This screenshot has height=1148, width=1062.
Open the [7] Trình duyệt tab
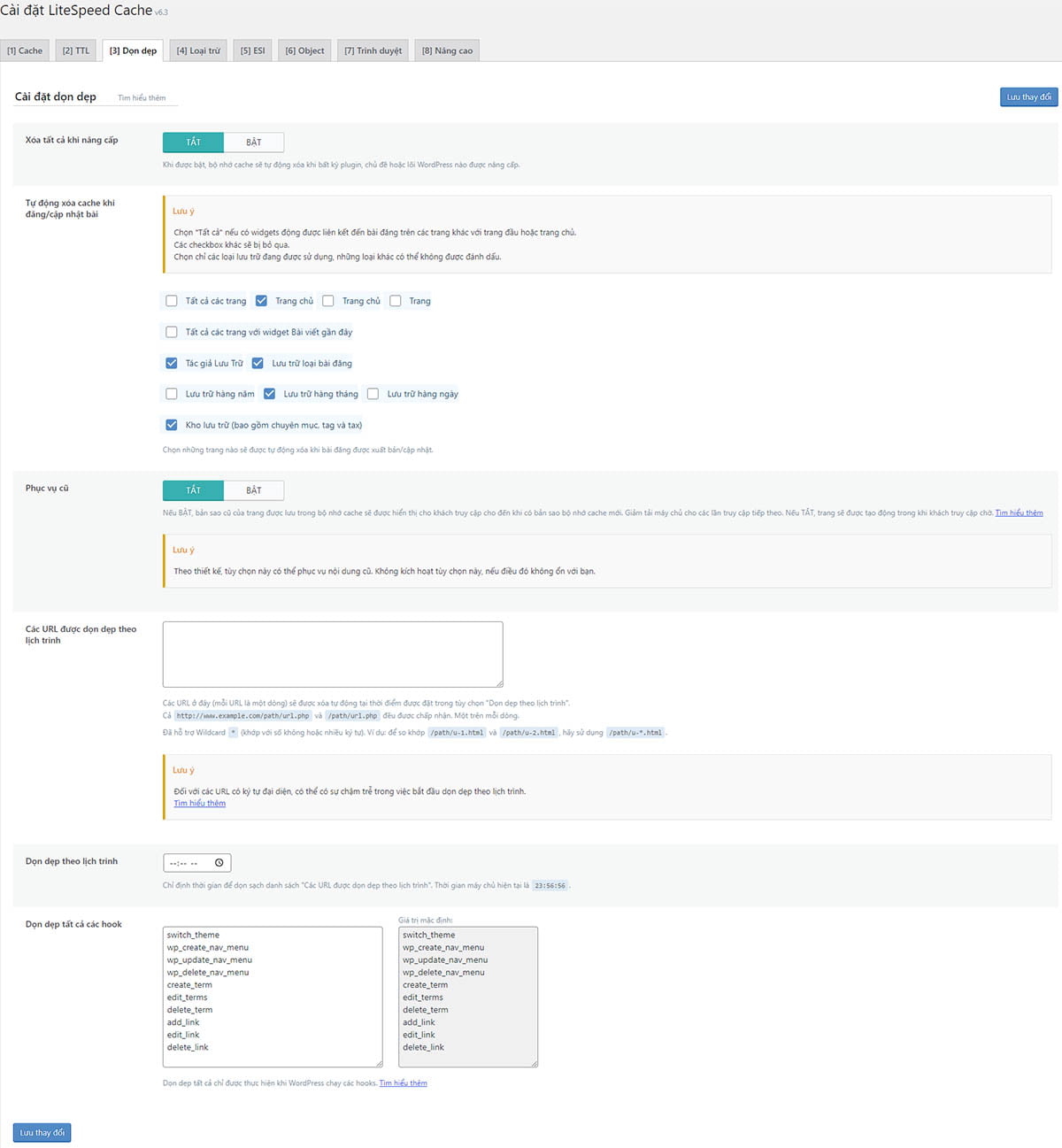pos(373,50)
